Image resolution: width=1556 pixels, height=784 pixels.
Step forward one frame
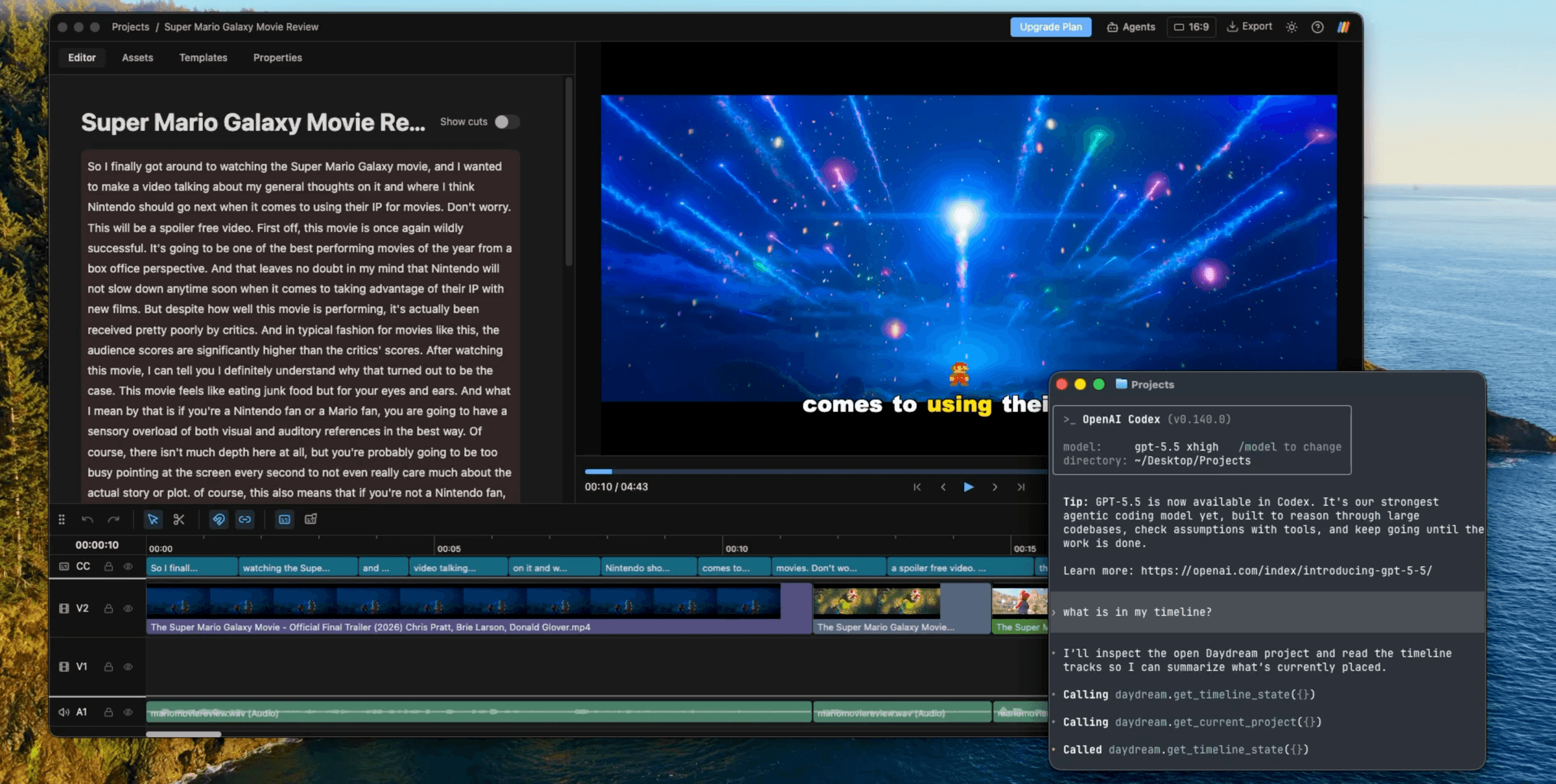pos(995,487)
